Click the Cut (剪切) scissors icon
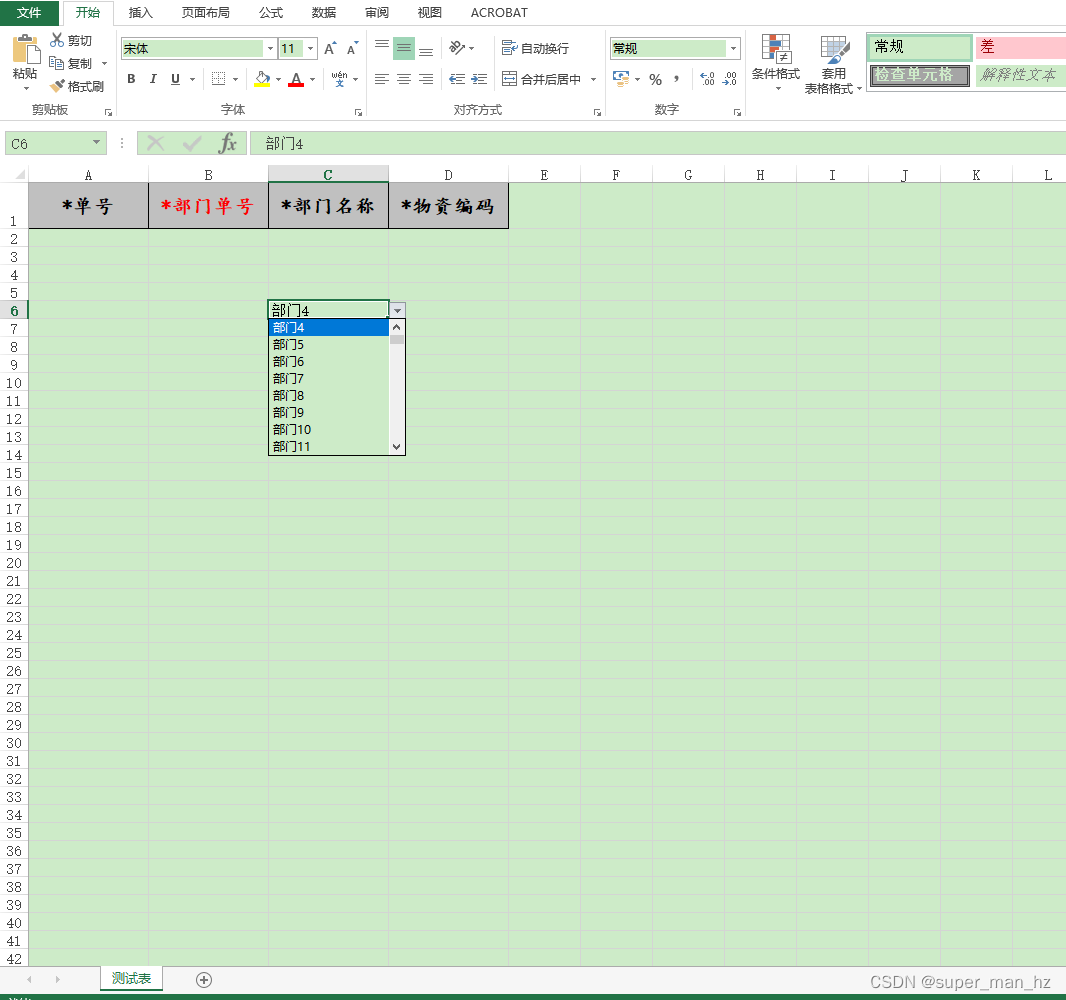The width and height of the screenshot is (1066, 1000). click(x=56, y=40)
